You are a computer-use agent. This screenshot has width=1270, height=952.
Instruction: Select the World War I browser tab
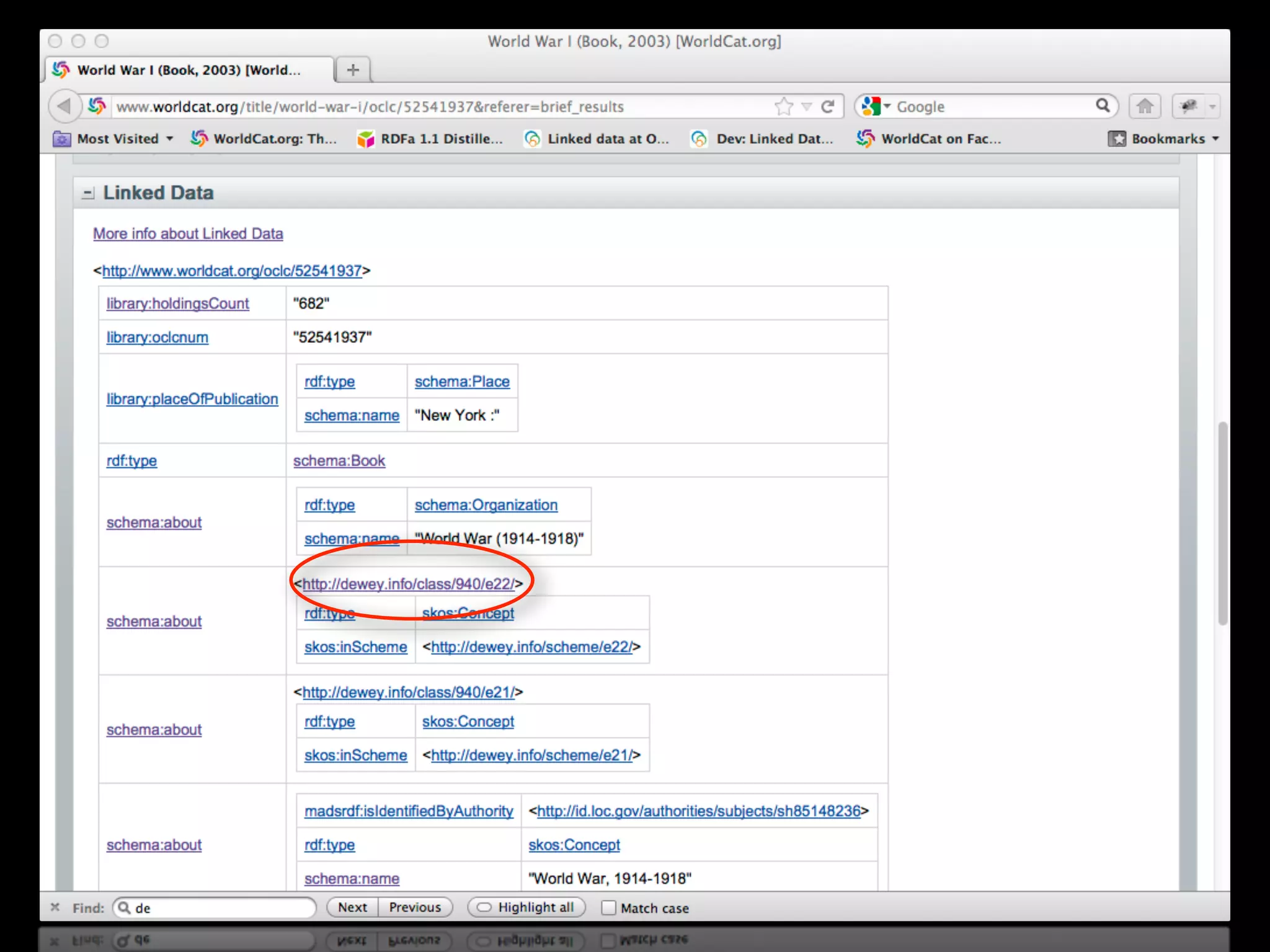pyautogui.click(x=189, y=70)
